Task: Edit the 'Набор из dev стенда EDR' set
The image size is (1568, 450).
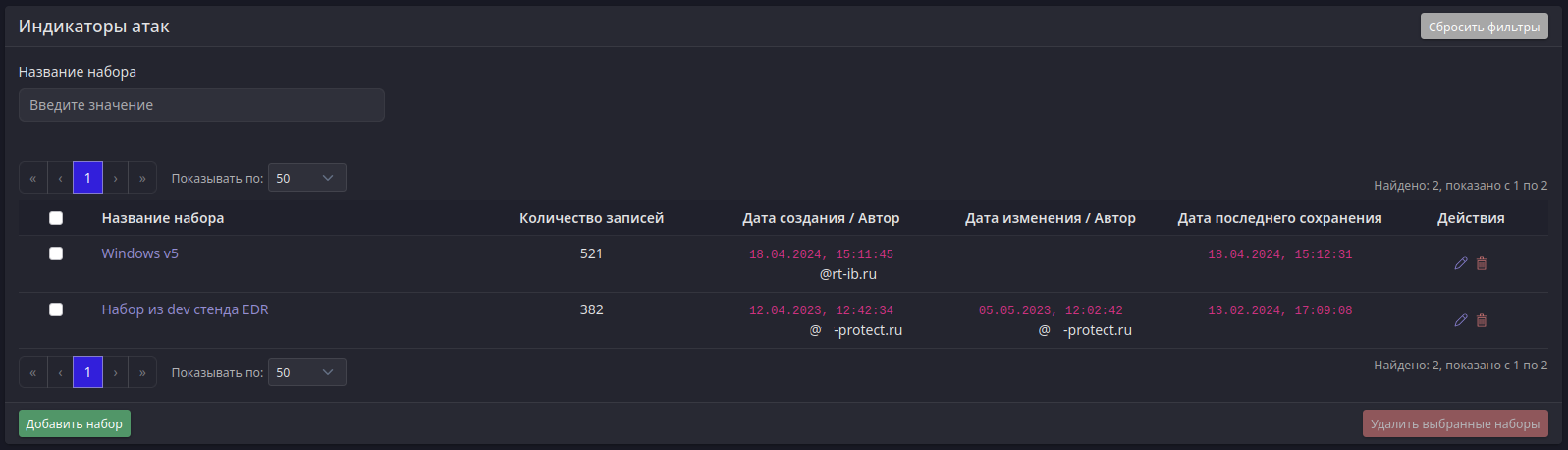Action: point(1461,320)
